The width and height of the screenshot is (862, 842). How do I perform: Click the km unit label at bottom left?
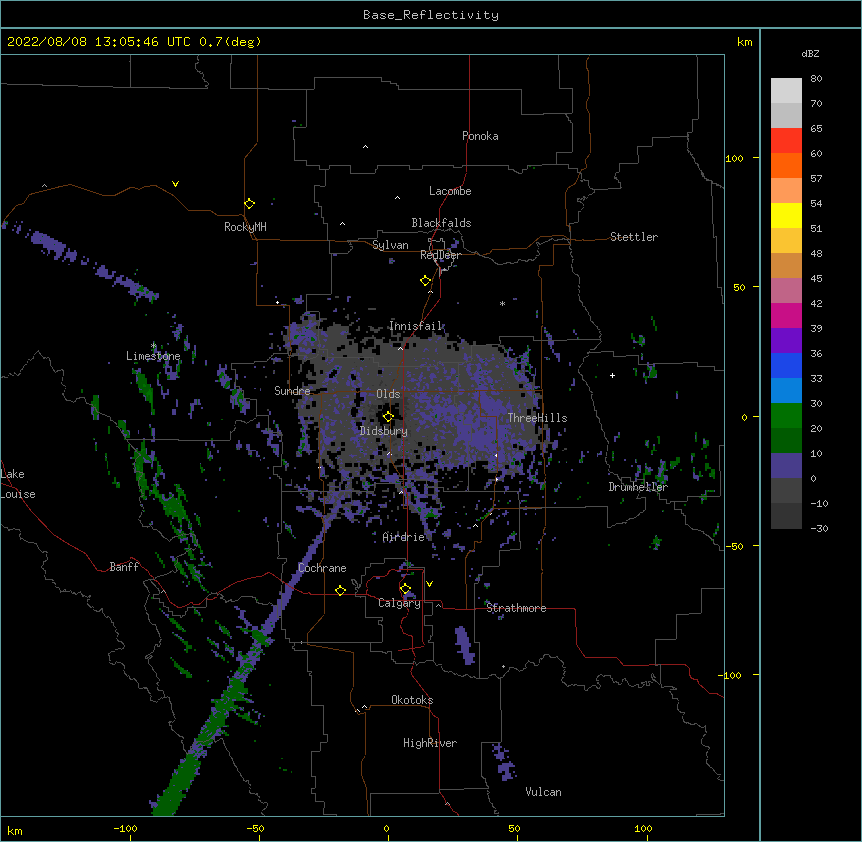tap(14, 830)
